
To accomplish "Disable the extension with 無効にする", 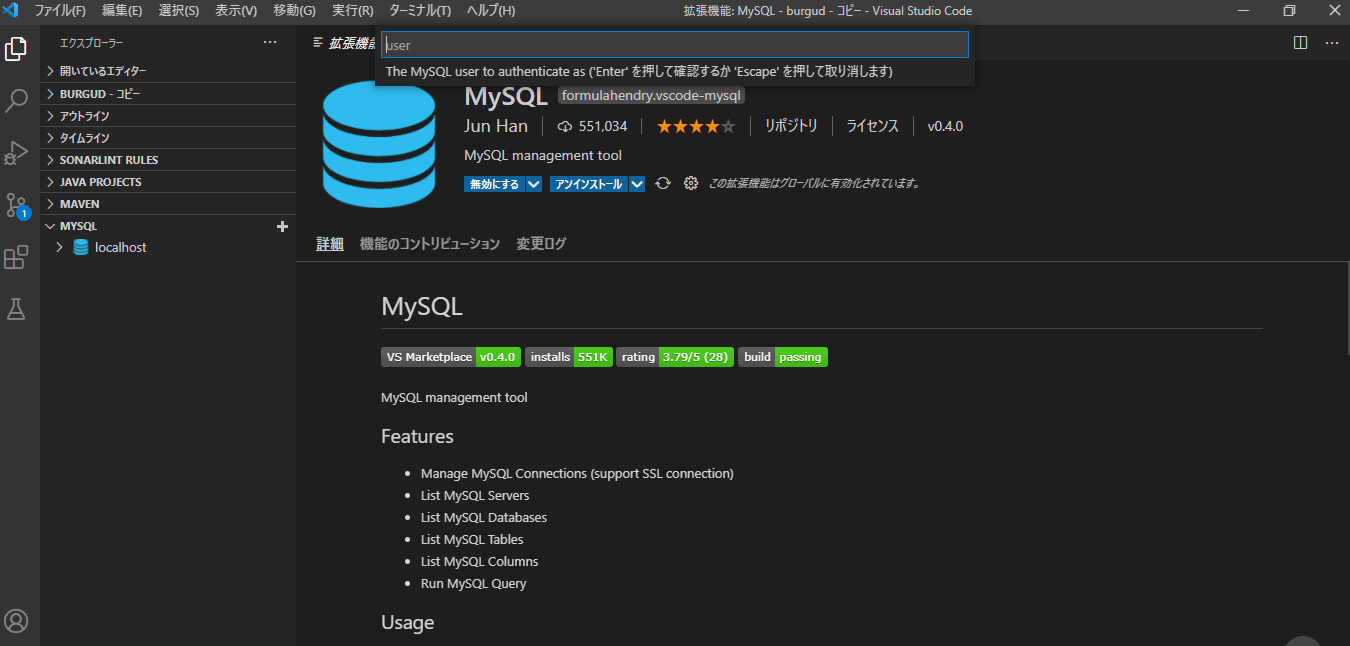I will pos(494,184).
